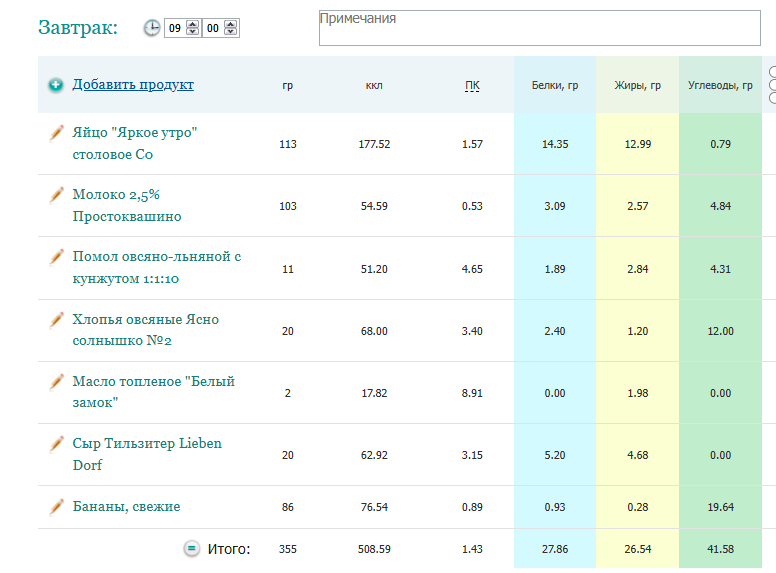Screen dimensions: 776x573
Task: Click the pencil edit icon for Яйцо "Яркое утро"
Action: click(56, 133)
